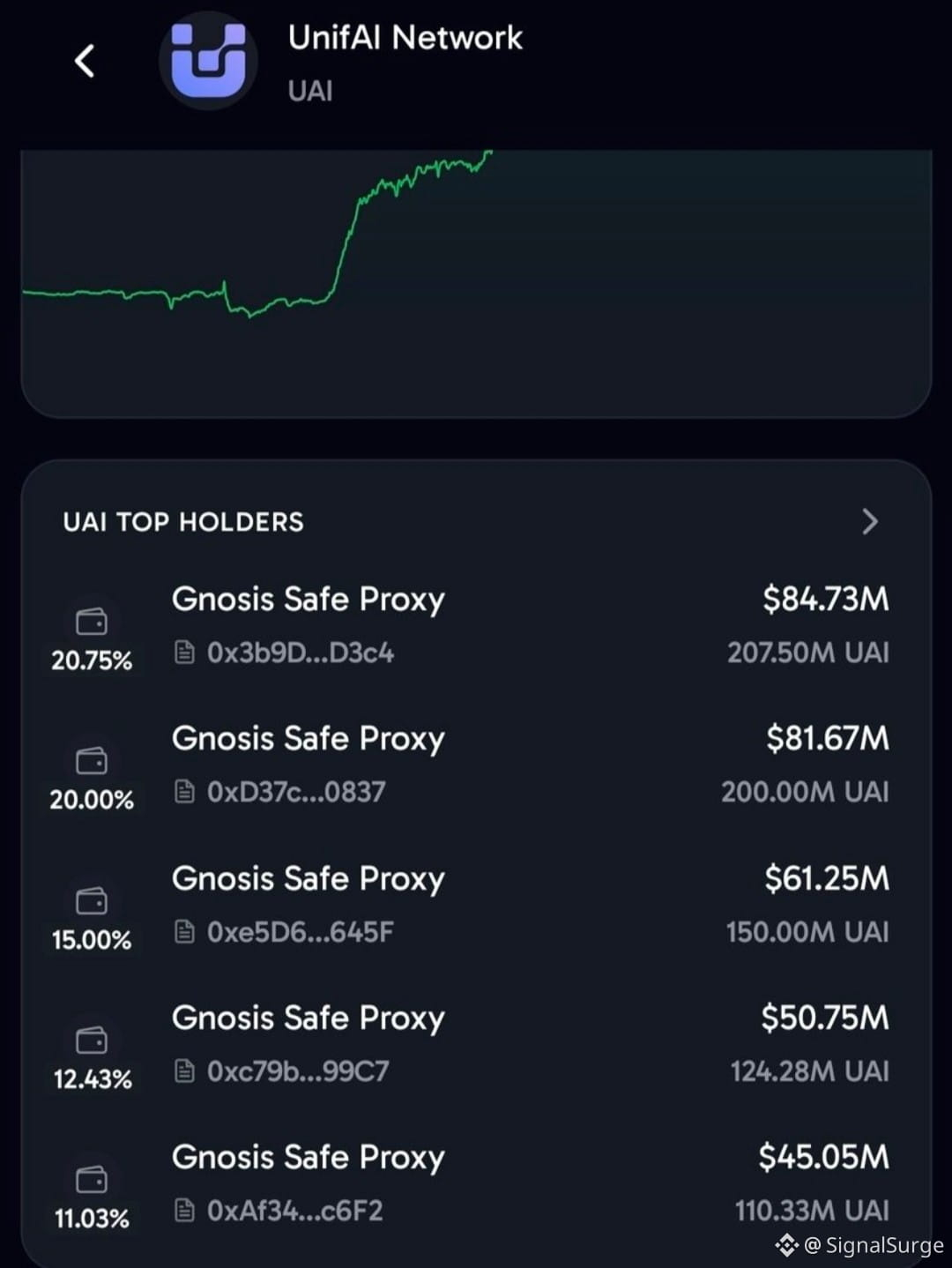Tap contract icon beside 0x3b9D...D3c4

pyautogui.click(x=184, y=653)
